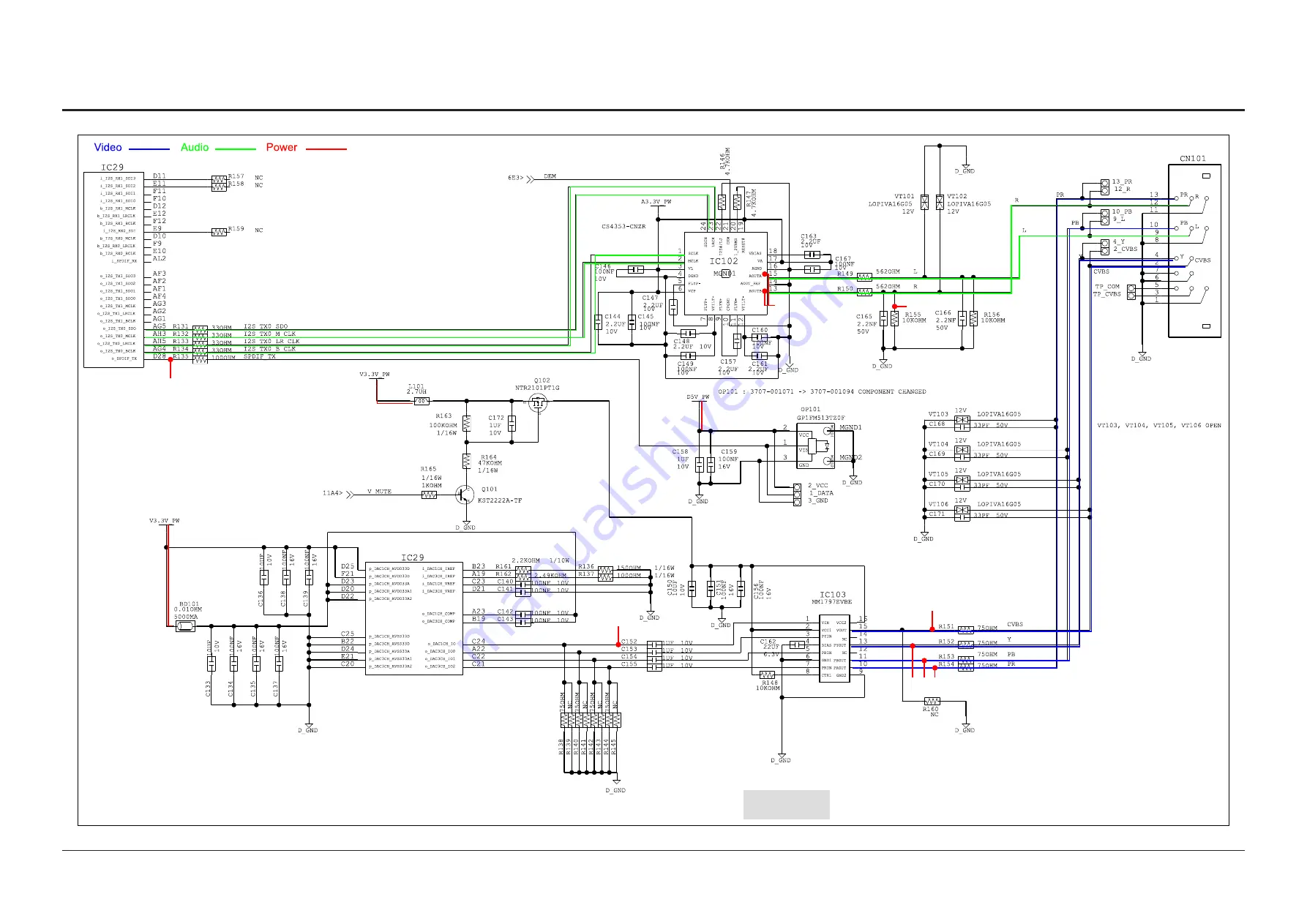Click the C165 capacitor label
The width and height of the screenshot is (1307, 924).
coord(864,317)
